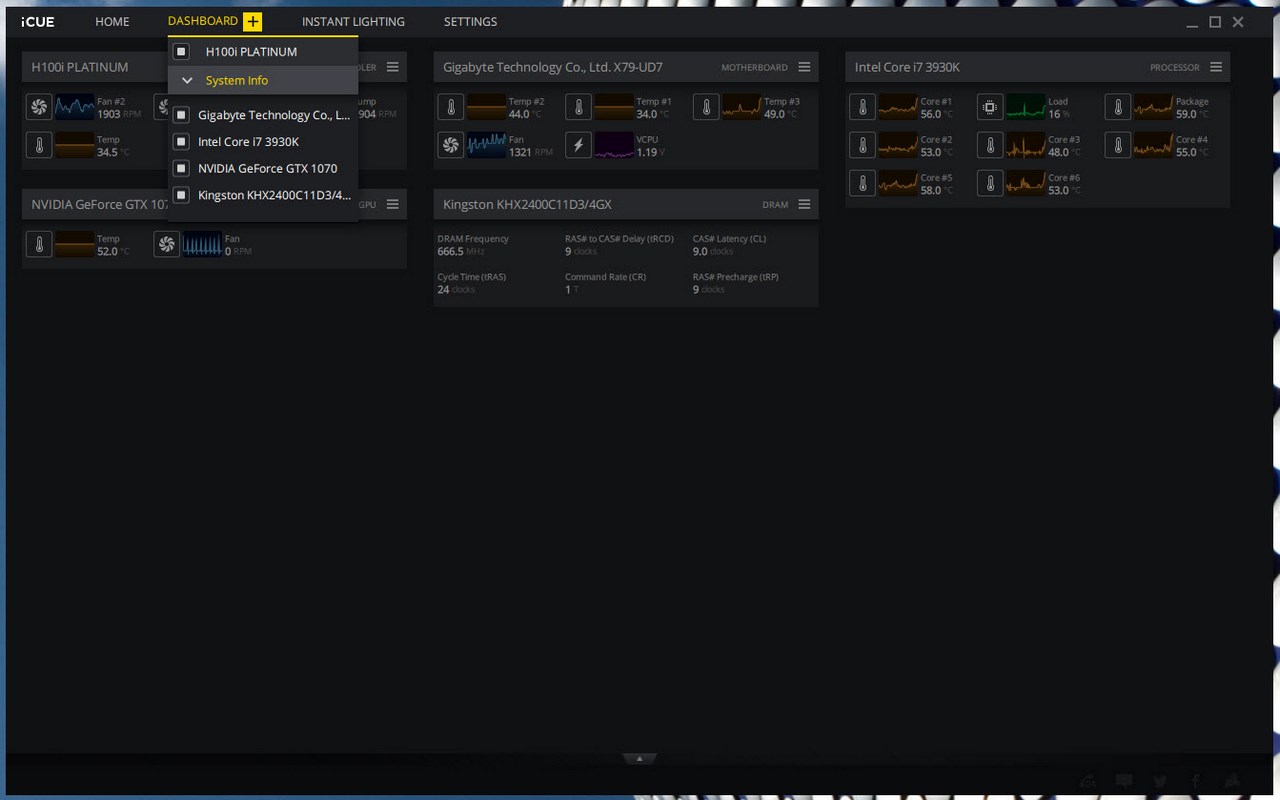This screenshot has height=800, width=1280.
Task: Click the 'H100i PLATINUM' panel title
Action: (80, 67)
